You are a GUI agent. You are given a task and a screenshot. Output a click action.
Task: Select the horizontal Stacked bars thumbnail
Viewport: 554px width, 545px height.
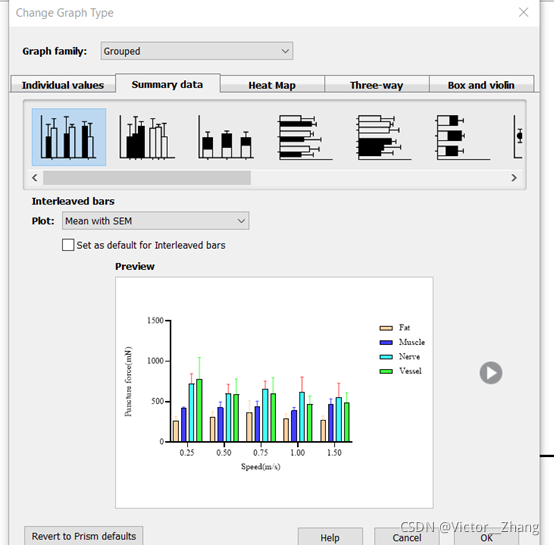click(463, 137)
